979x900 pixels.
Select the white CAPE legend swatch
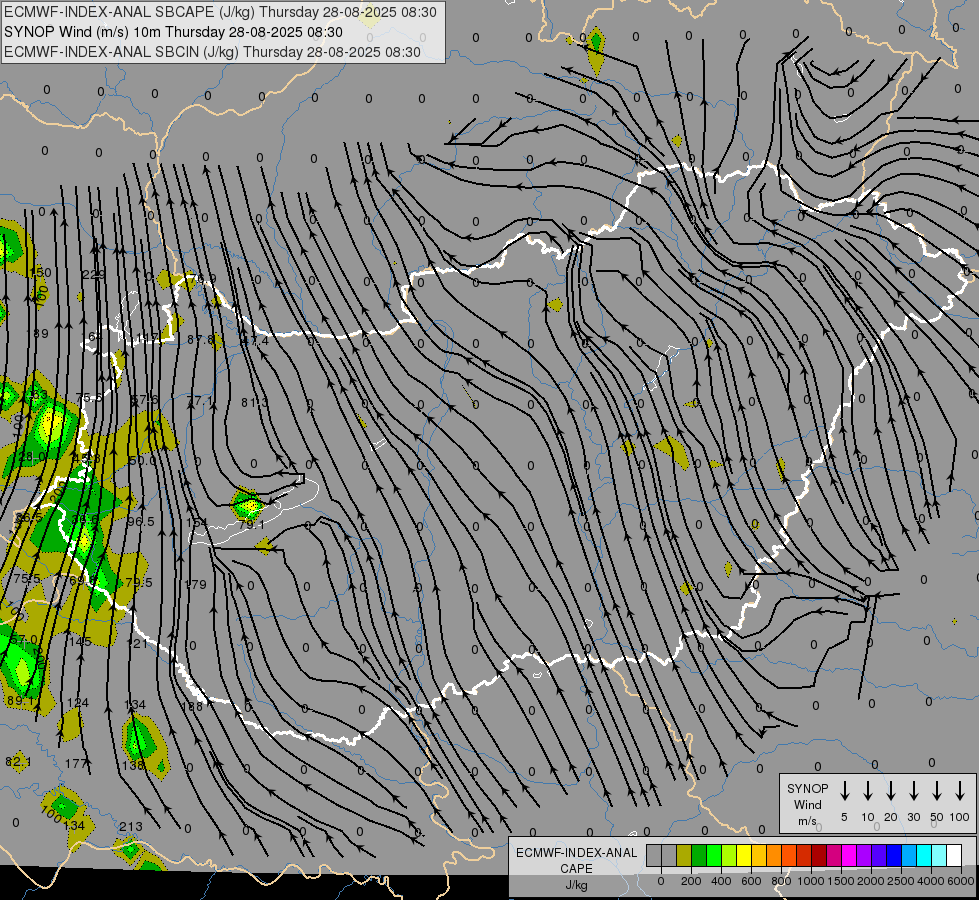[953, 855]
